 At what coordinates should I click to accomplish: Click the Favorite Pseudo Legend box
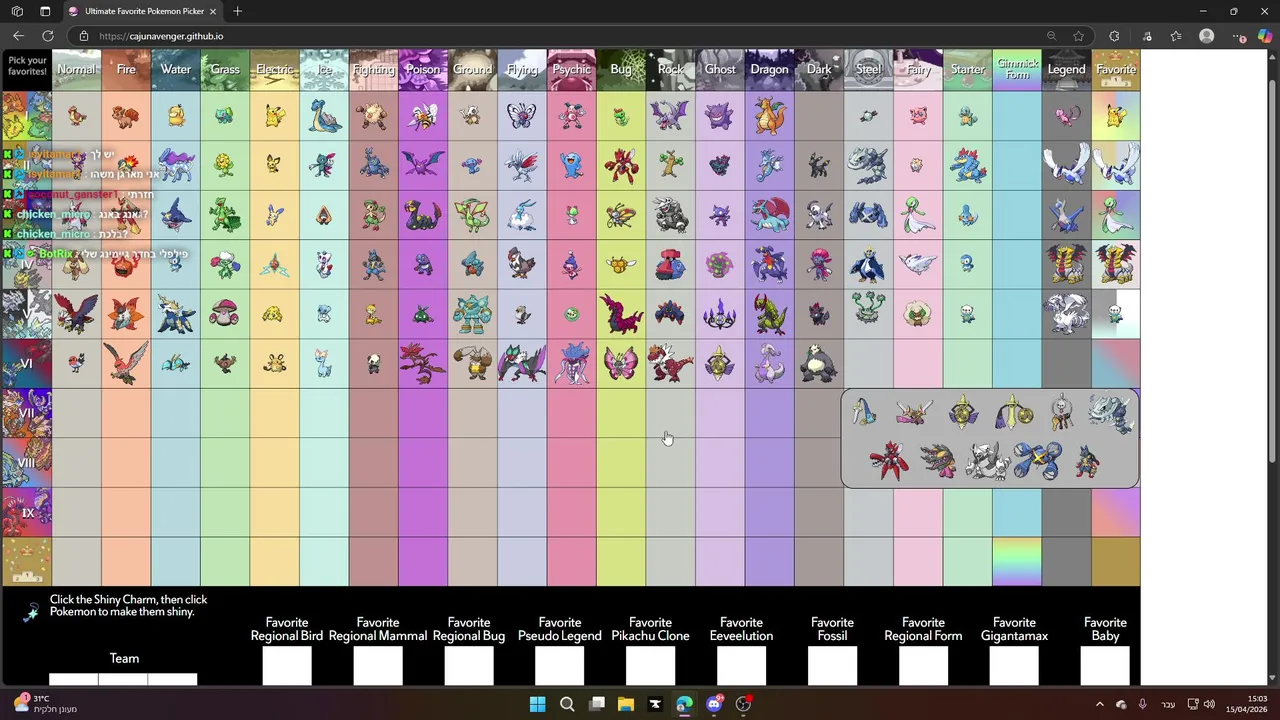pos(560,666)
